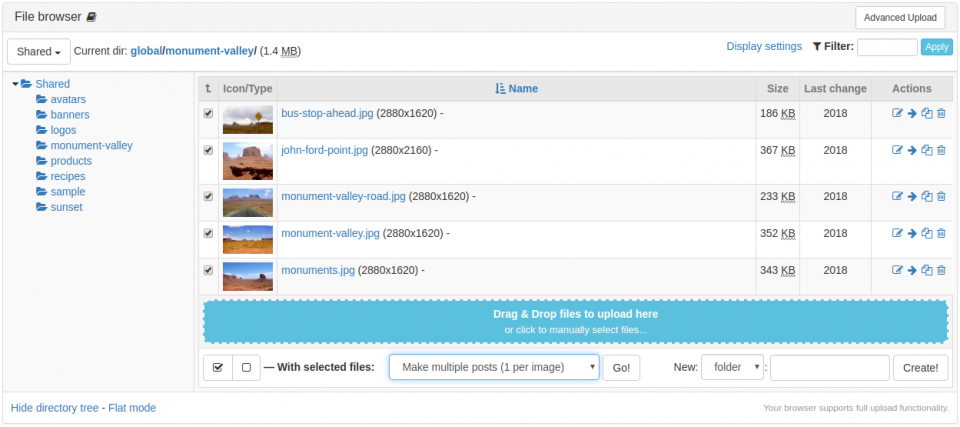The width and height of the screenshot is (960, 427).
Task: Copy icon for john-ford-point.jpg
Action: click(927, 150)
